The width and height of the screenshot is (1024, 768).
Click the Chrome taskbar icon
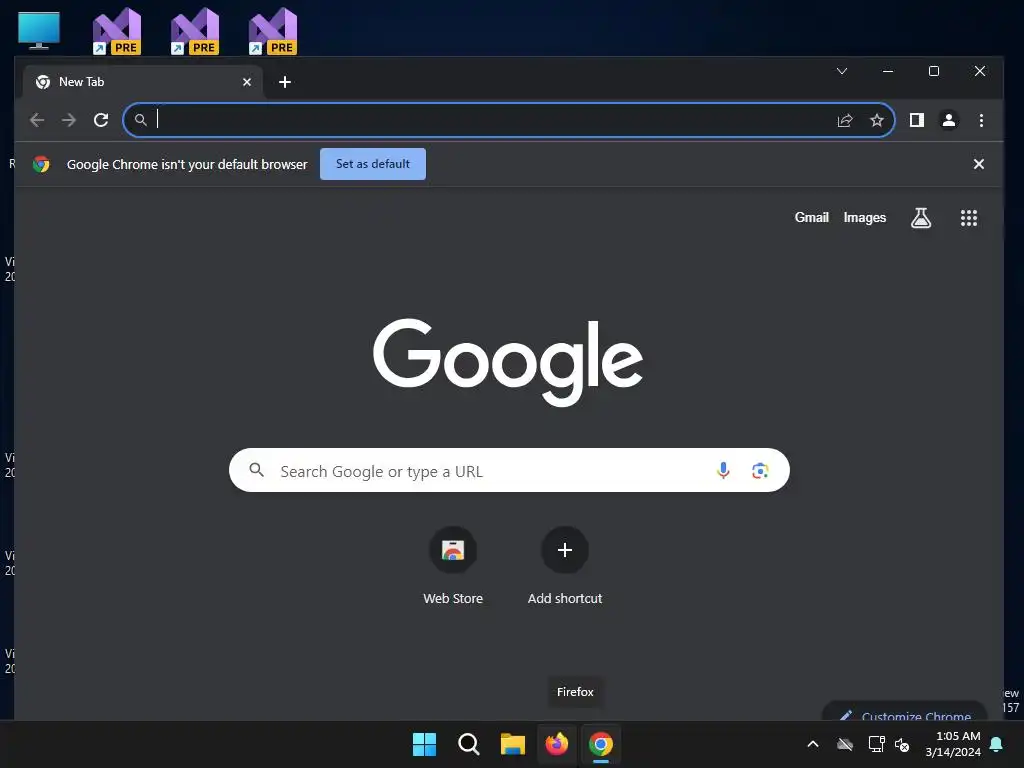click(x=601, y=744)
